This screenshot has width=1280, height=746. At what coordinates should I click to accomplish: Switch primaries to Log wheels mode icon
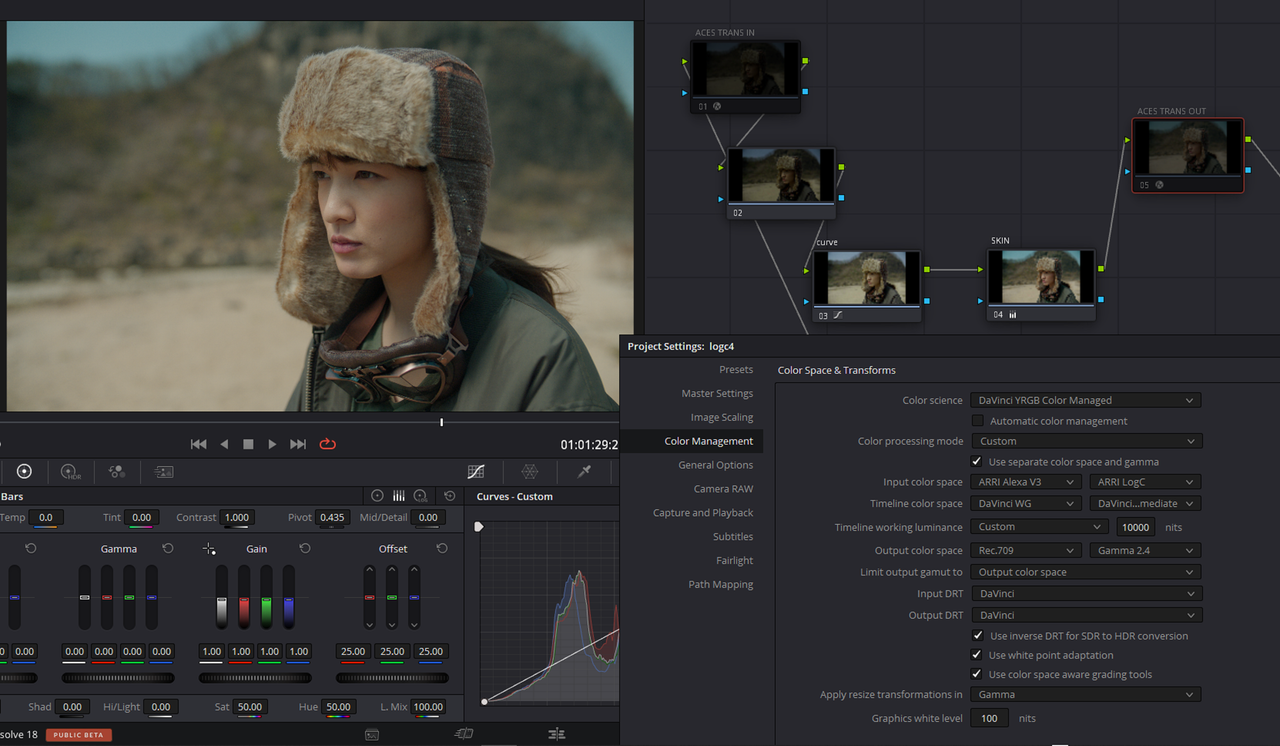click(421, 496)
